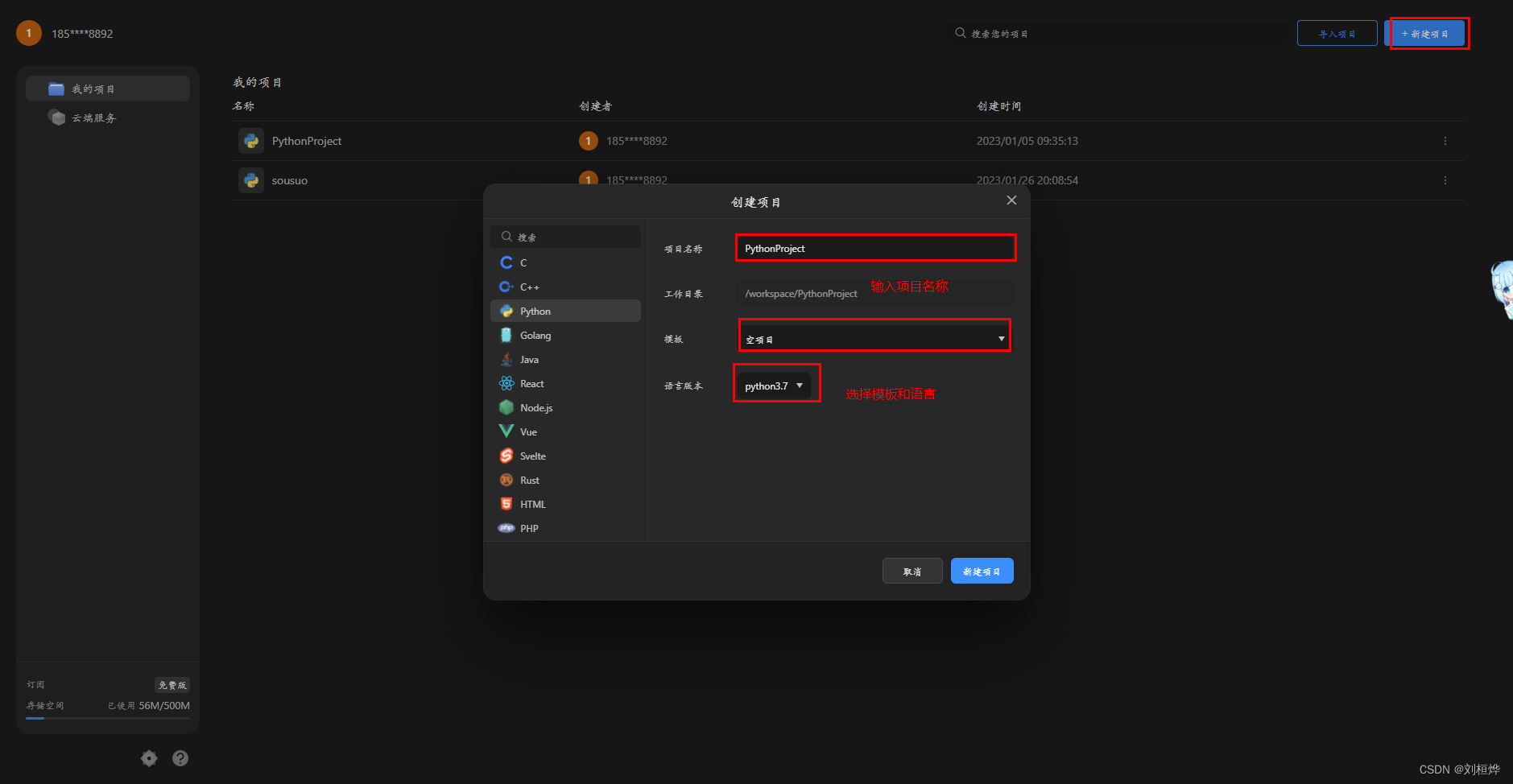Select the Node.js icon in the list
The height and width of the screenshot is (784, 1513).
(506, 407)
